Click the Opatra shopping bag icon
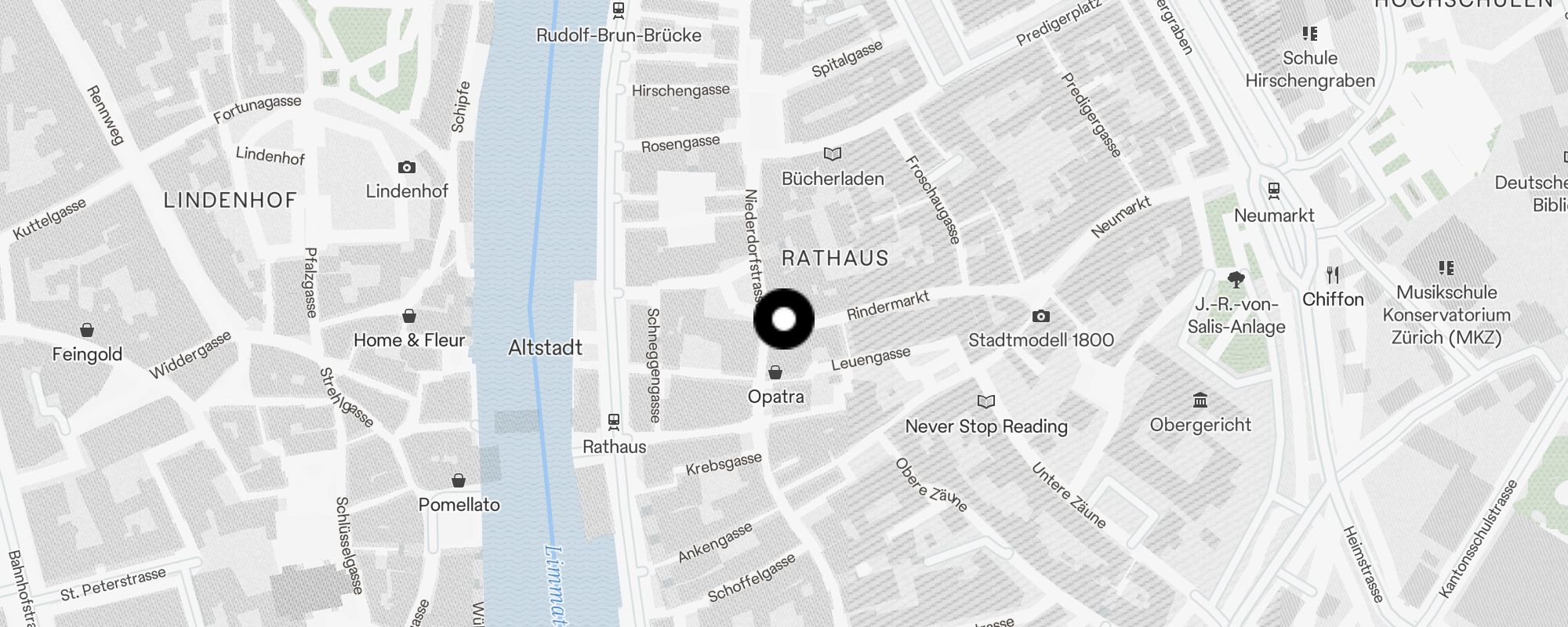 pyautogui.click(x=775, y=372)
